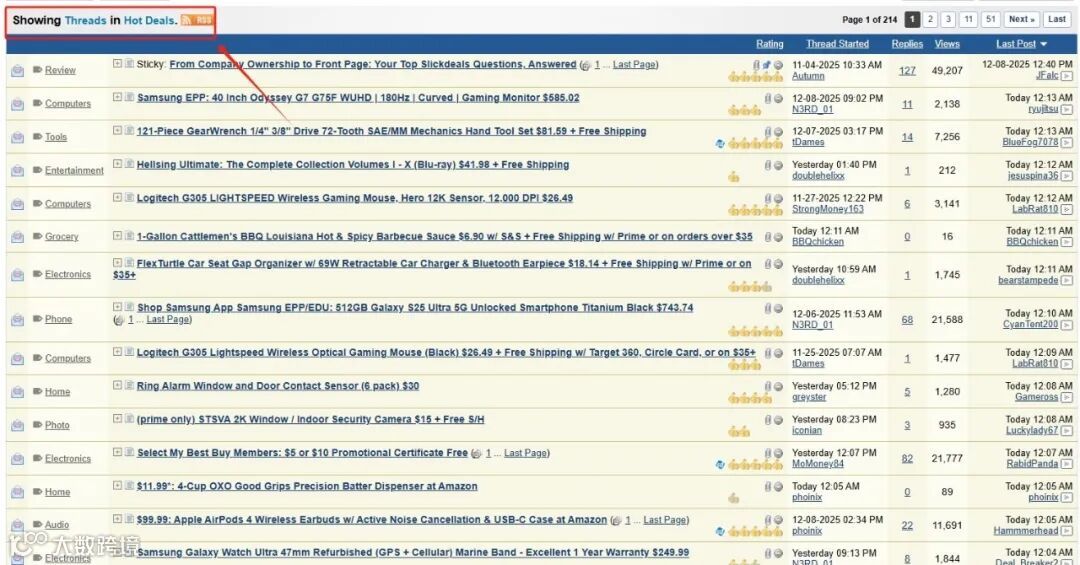Click go-to-last-post icon next to BlueFog7078
The image size is (1080, 565).
pyautogui.click(x=1066, y=143)
